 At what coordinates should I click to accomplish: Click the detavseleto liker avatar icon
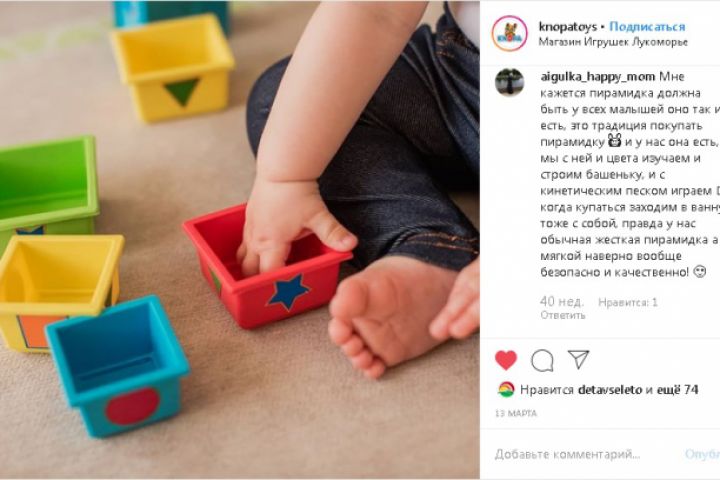(506, 390)
